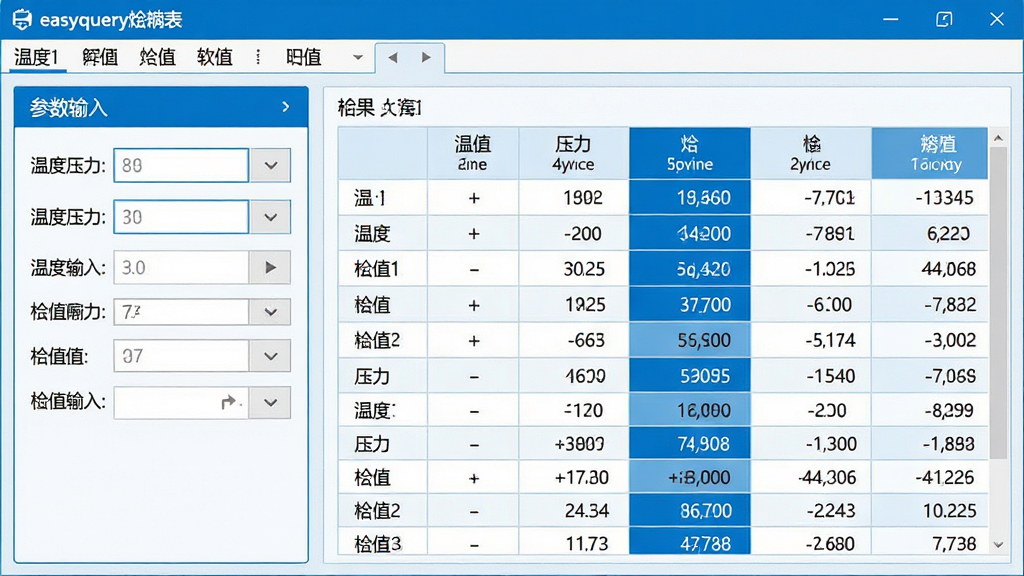Switch to the 温度1 tab
The image size is (1024, 576).
tap(37, 57)
